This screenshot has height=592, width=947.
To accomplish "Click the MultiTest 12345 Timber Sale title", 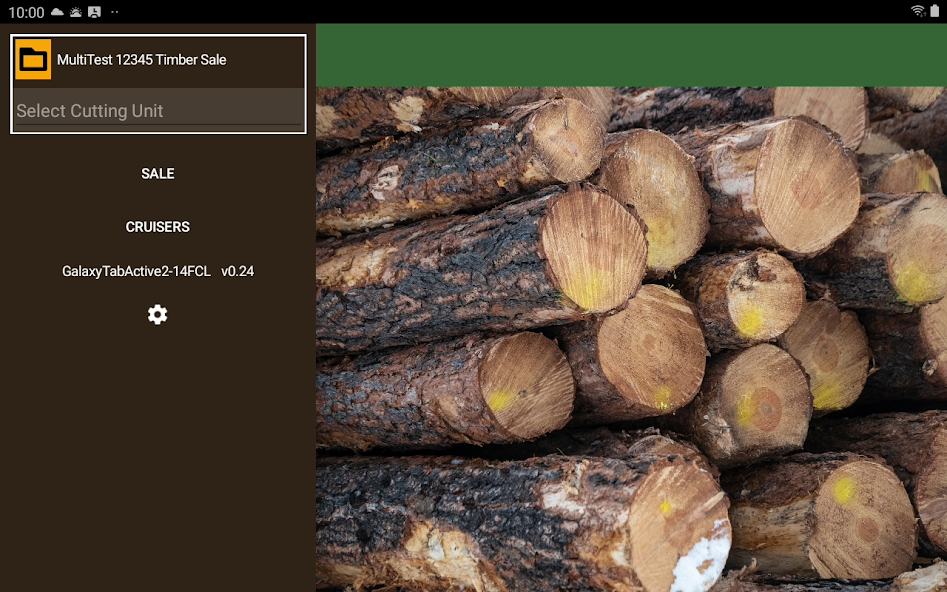I will click(141, 60).
